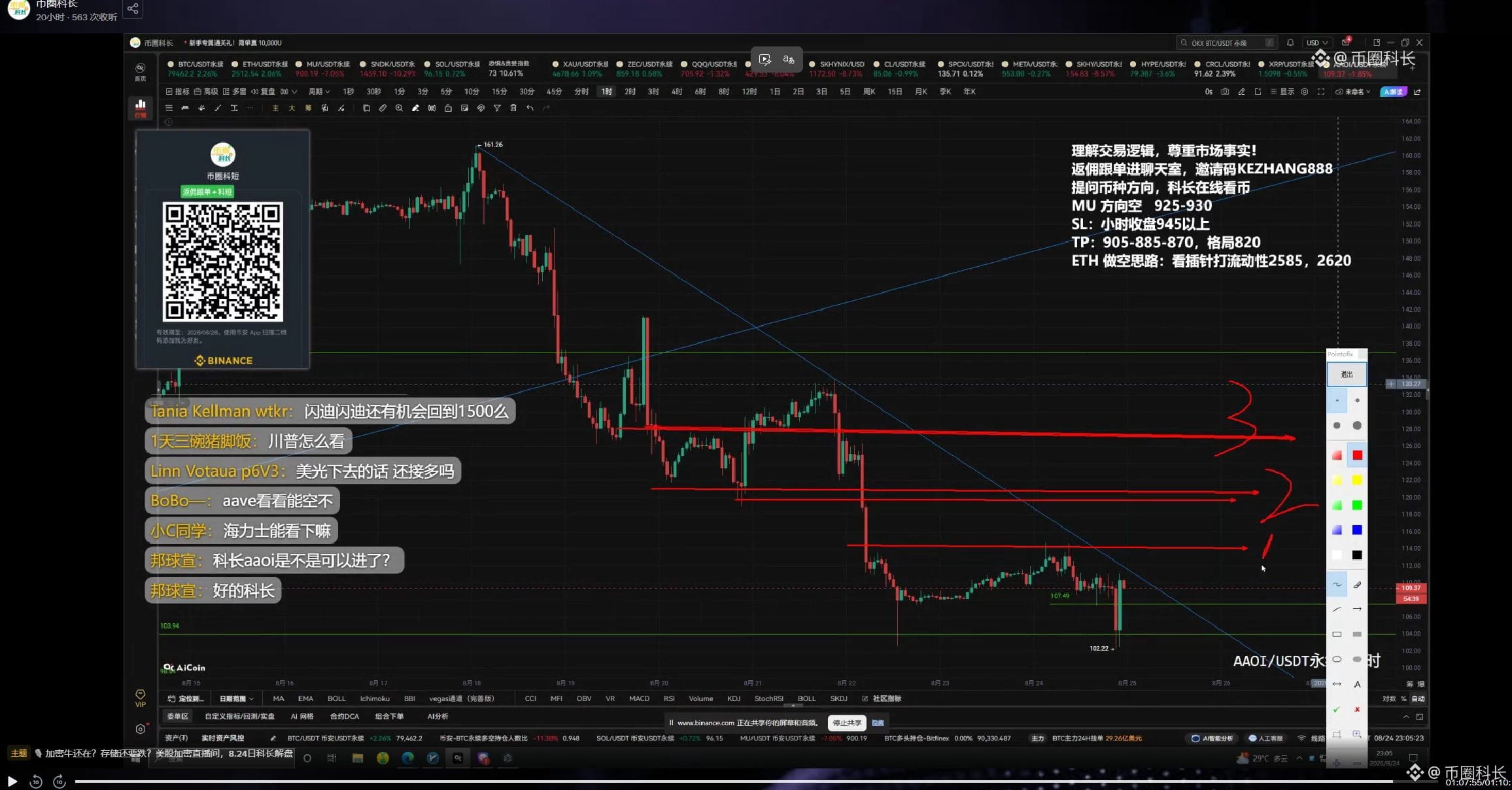The image size is (1512, 790).
Task: Click the OKX BTC/USDT search field
Action: (1226, 43)
